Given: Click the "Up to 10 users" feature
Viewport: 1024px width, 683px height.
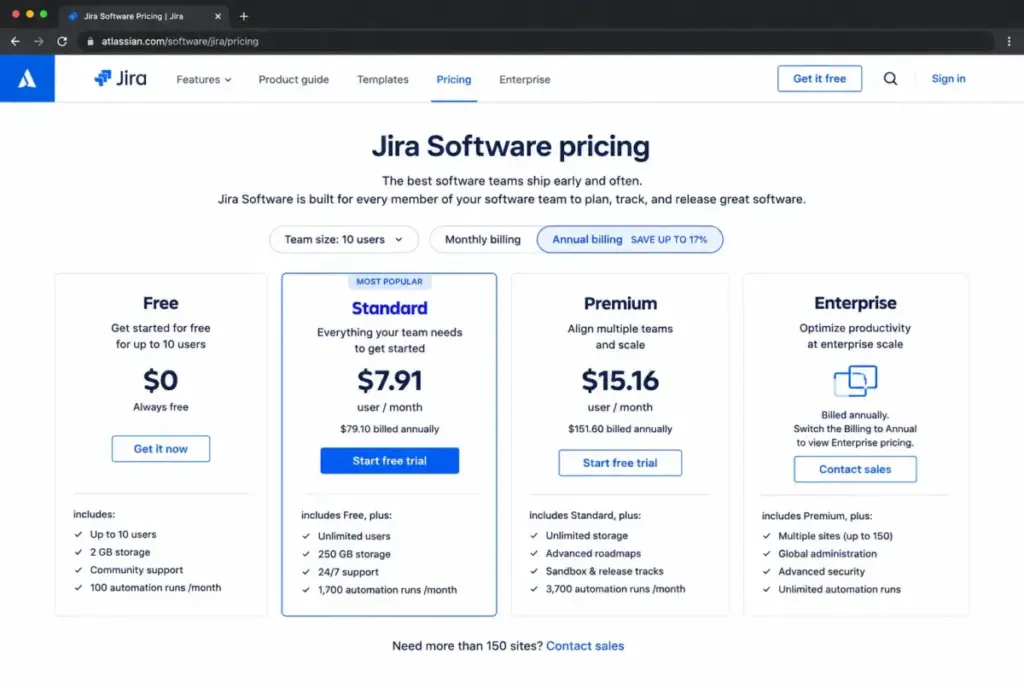Looking at the screenshot, I should [123, 534].
